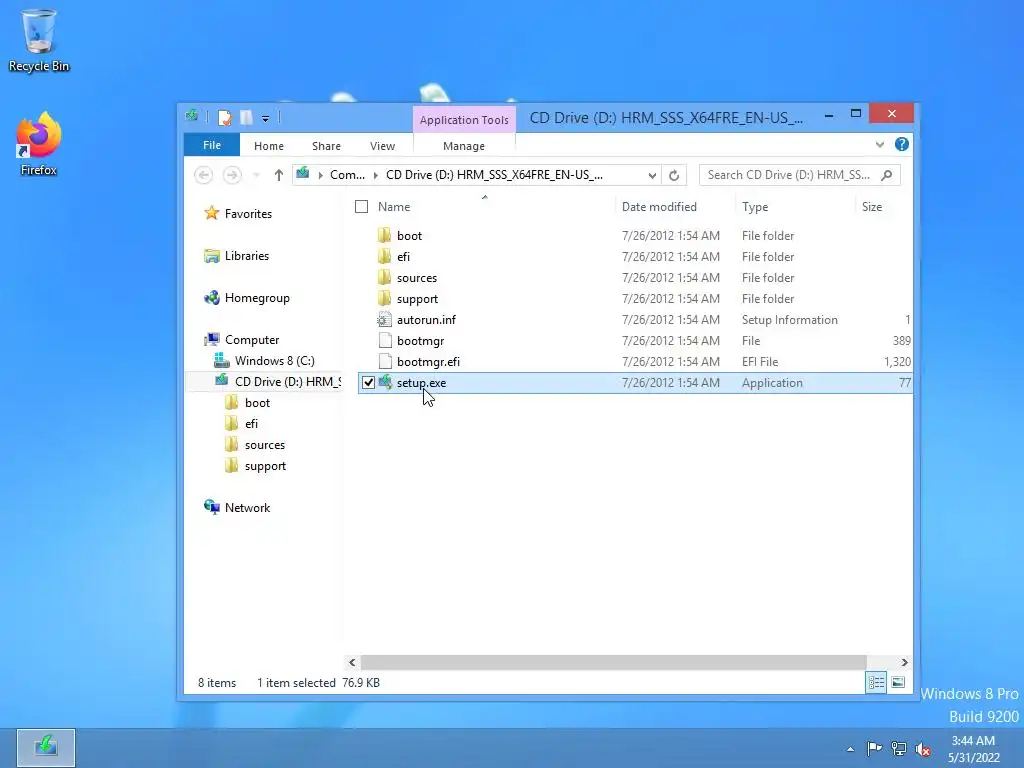Open the Help question mark icon
1024x768 pixels.
902,144
